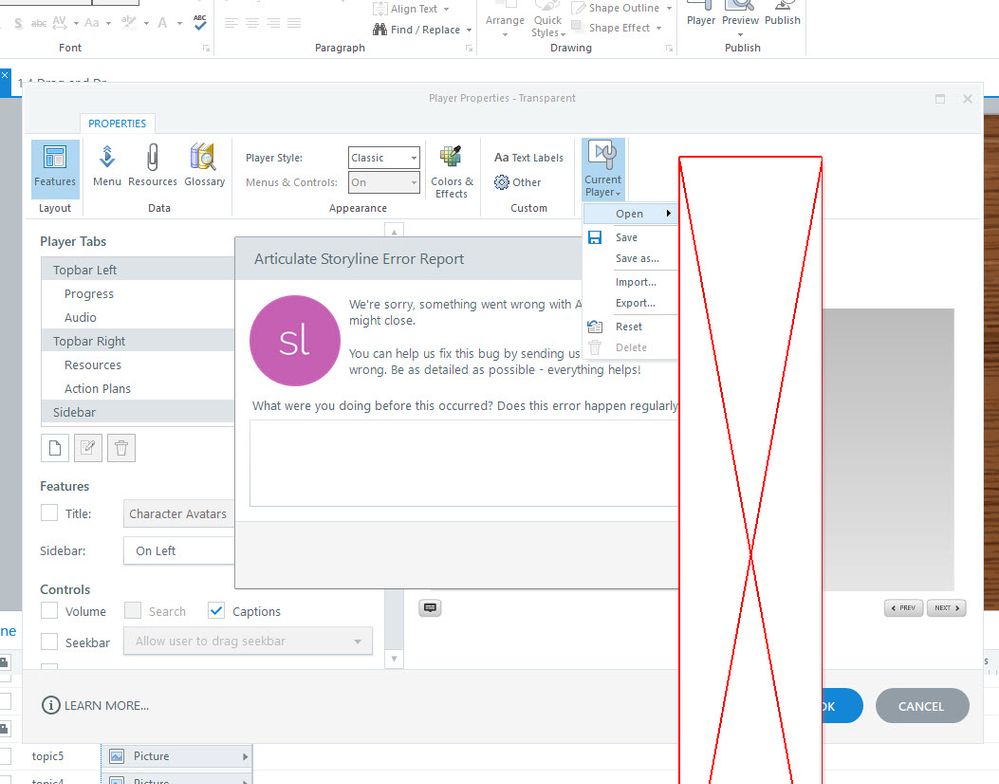Click the Reset menu item

[629, 327]
